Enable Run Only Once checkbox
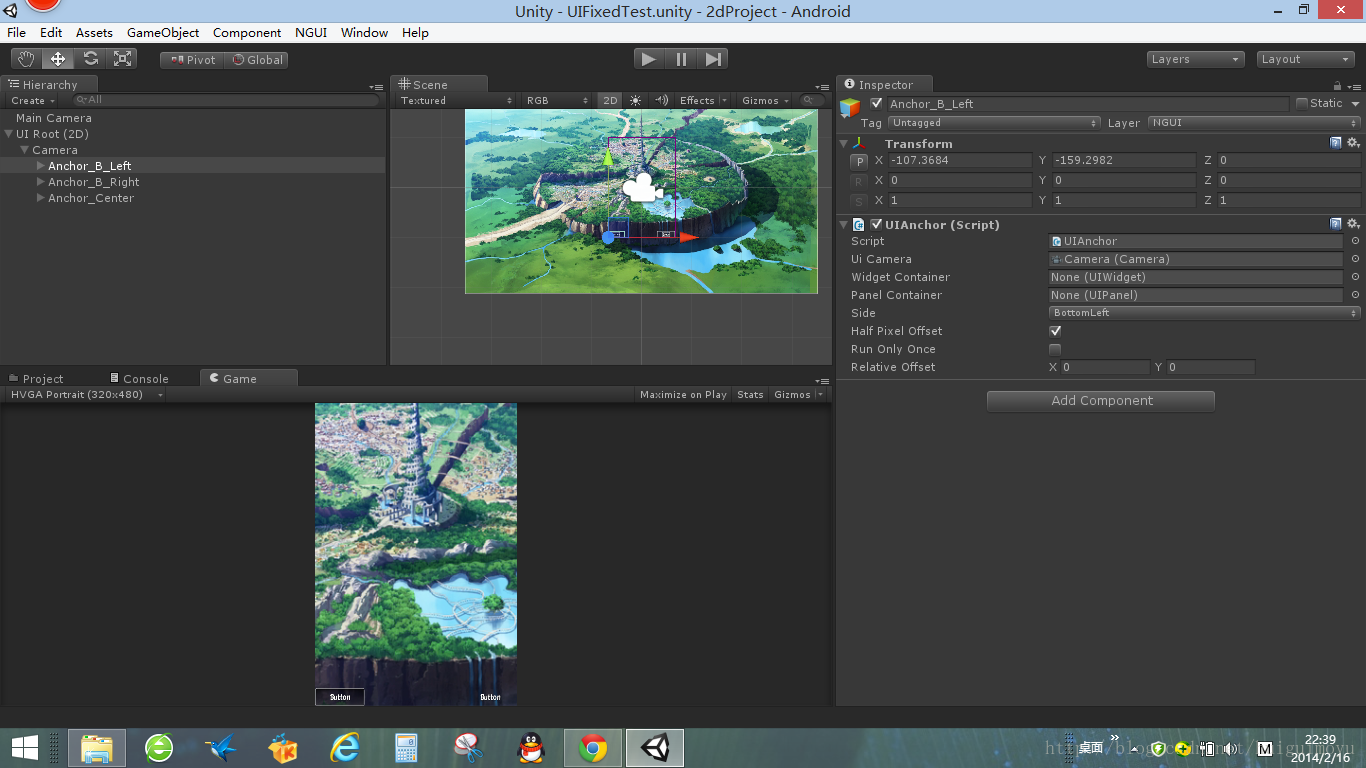The height and width of the screenshot is (768, 1366). (1055, 349)
